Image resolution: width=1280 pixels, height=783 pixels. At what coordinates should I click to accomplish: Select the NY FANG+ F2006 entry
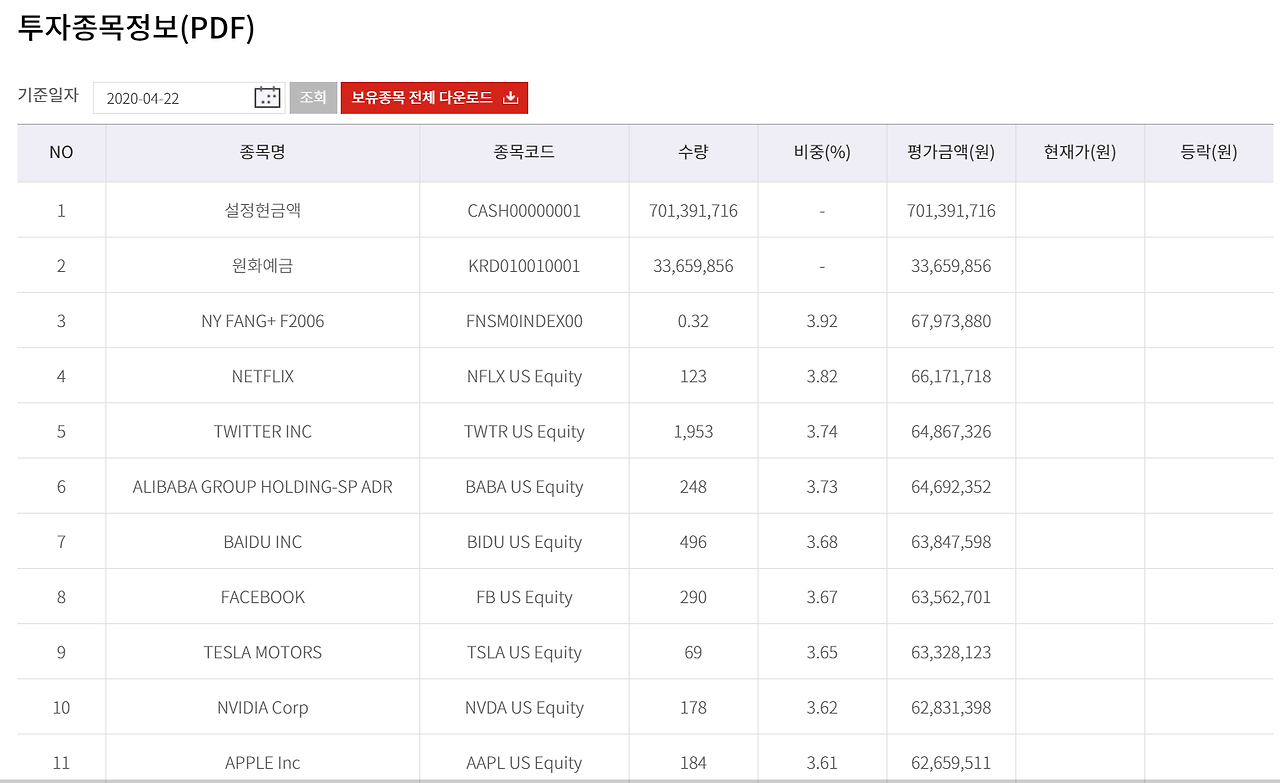click(263, 321)
